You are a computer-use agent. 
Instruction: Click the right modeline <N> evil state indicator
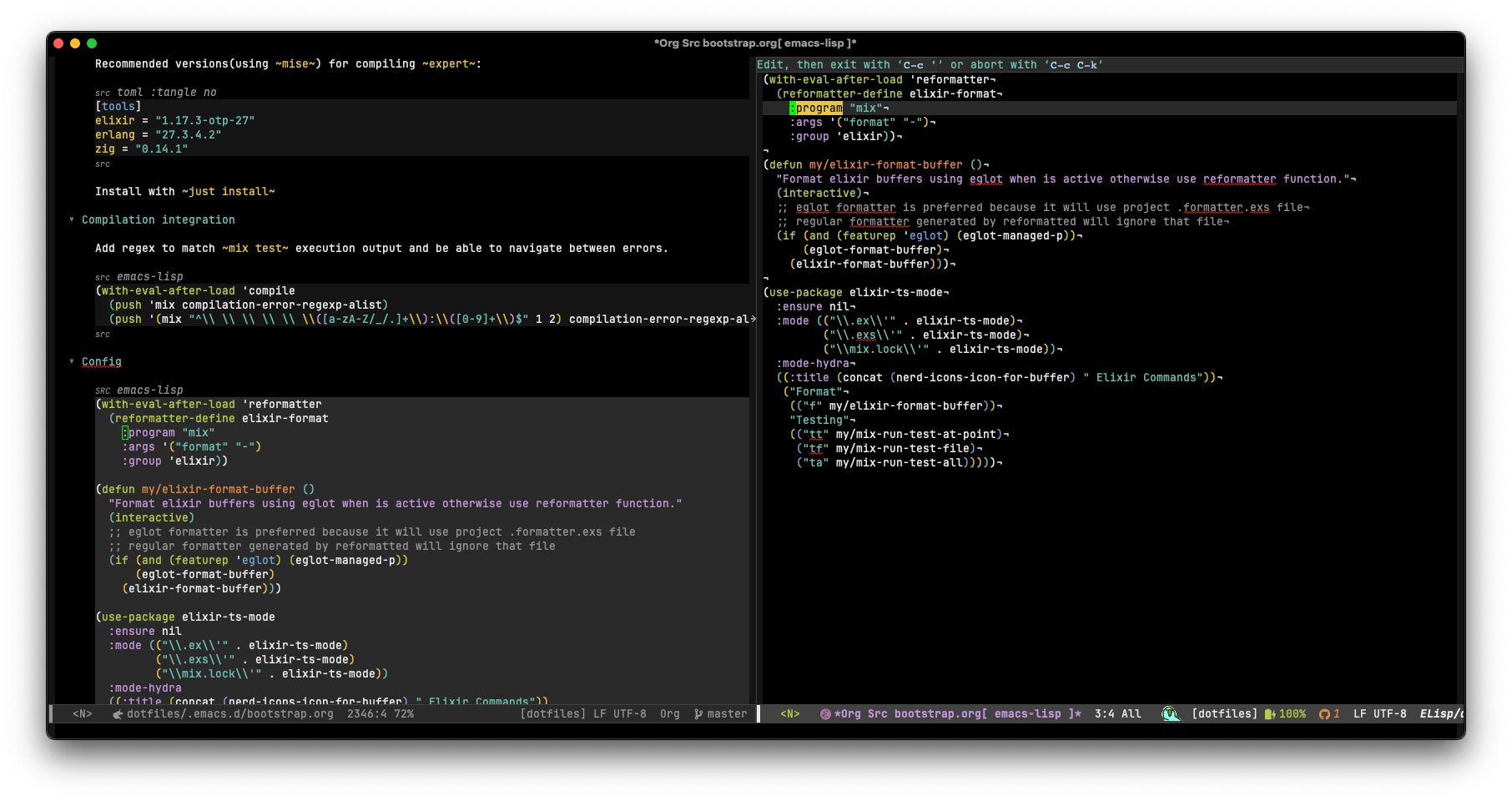click(789, 714)
